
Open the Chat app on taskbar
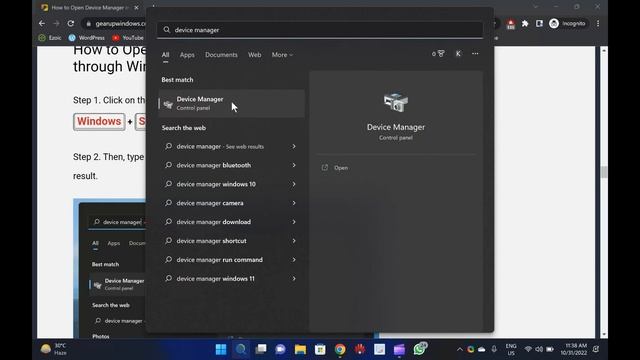[x=280, y=349]
